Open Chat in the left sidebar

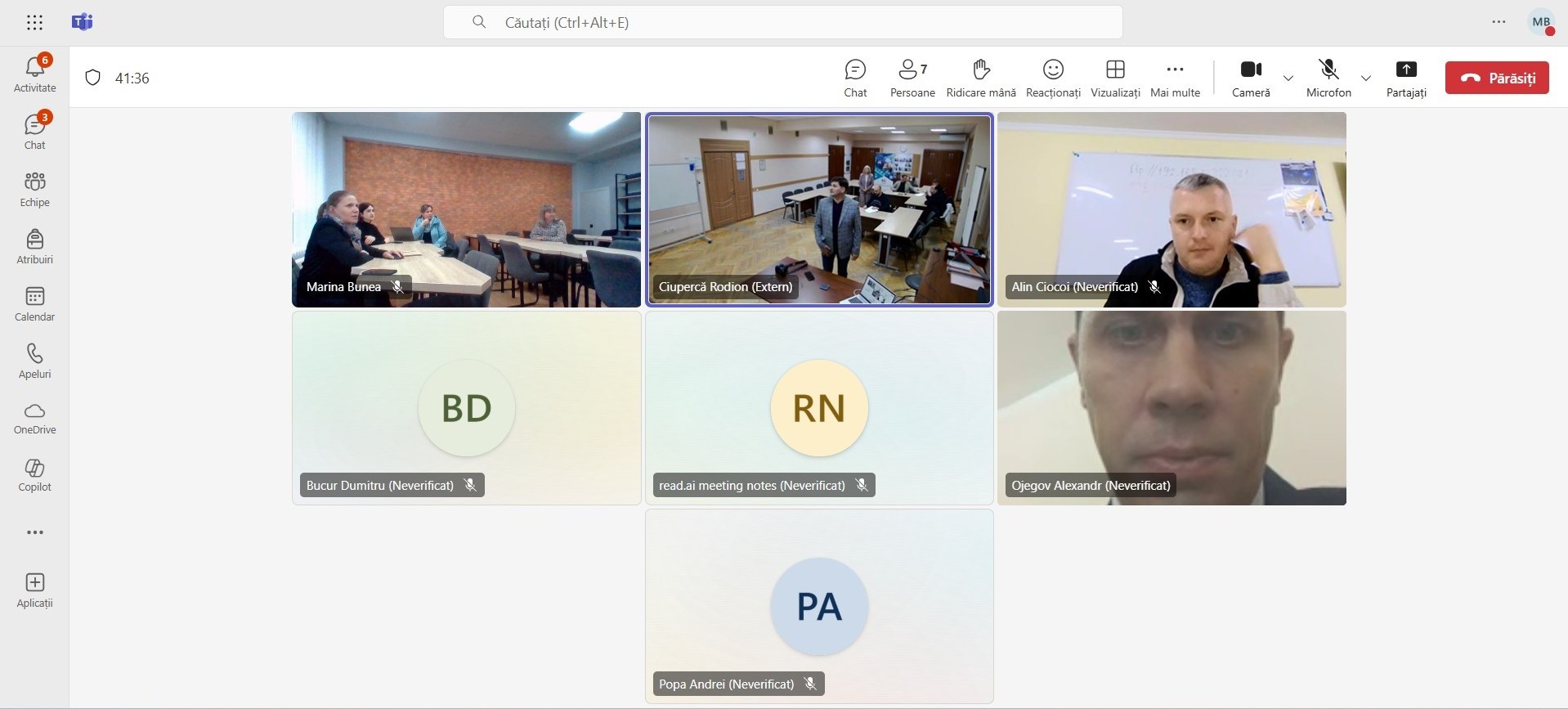[x=34, y=131]
